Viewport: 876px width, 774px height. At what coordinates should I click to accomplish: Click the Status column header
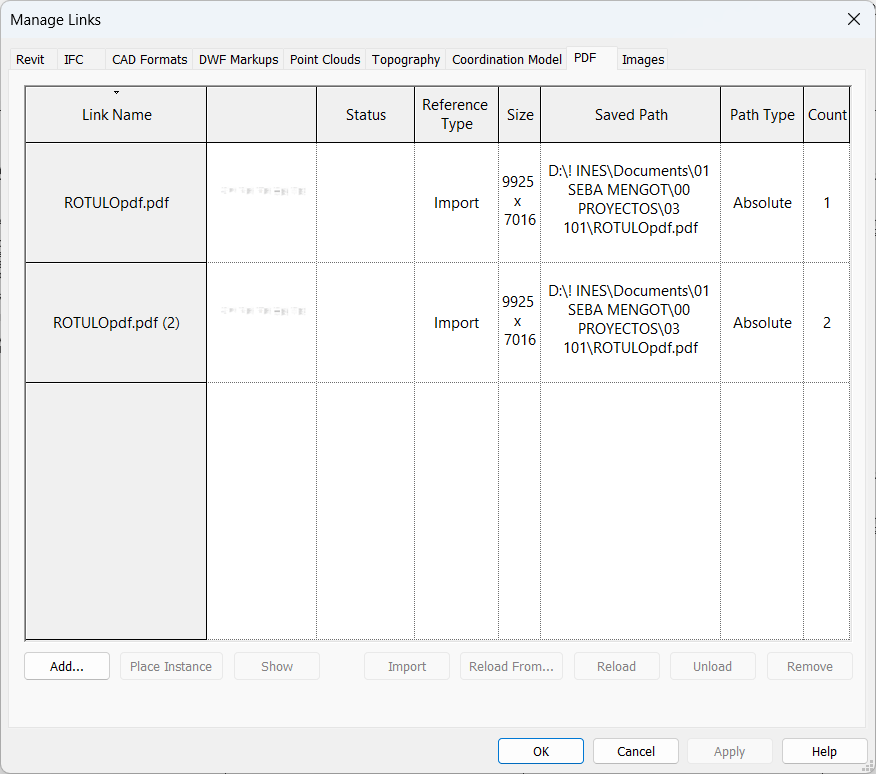[x=365, y=114]
